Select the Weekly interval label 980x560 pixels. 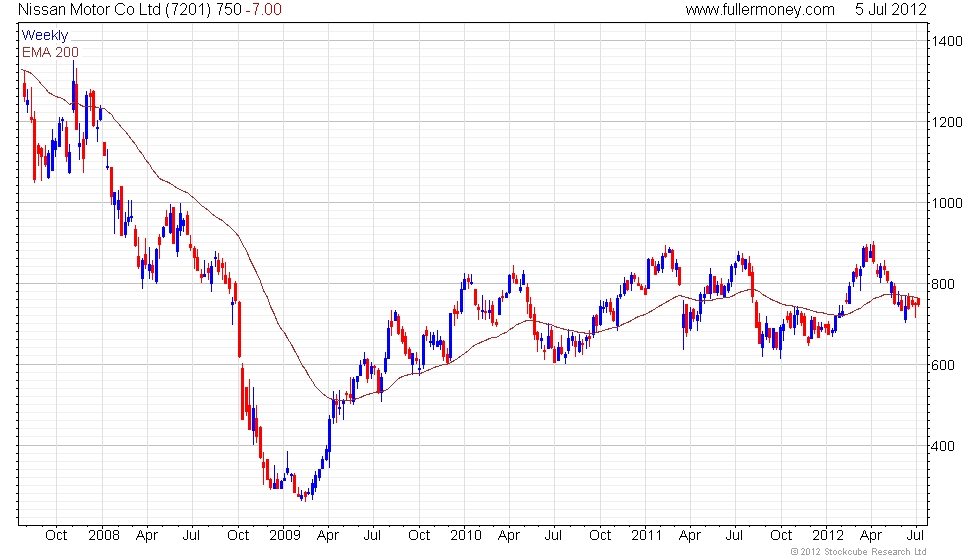tap(45, 36)
